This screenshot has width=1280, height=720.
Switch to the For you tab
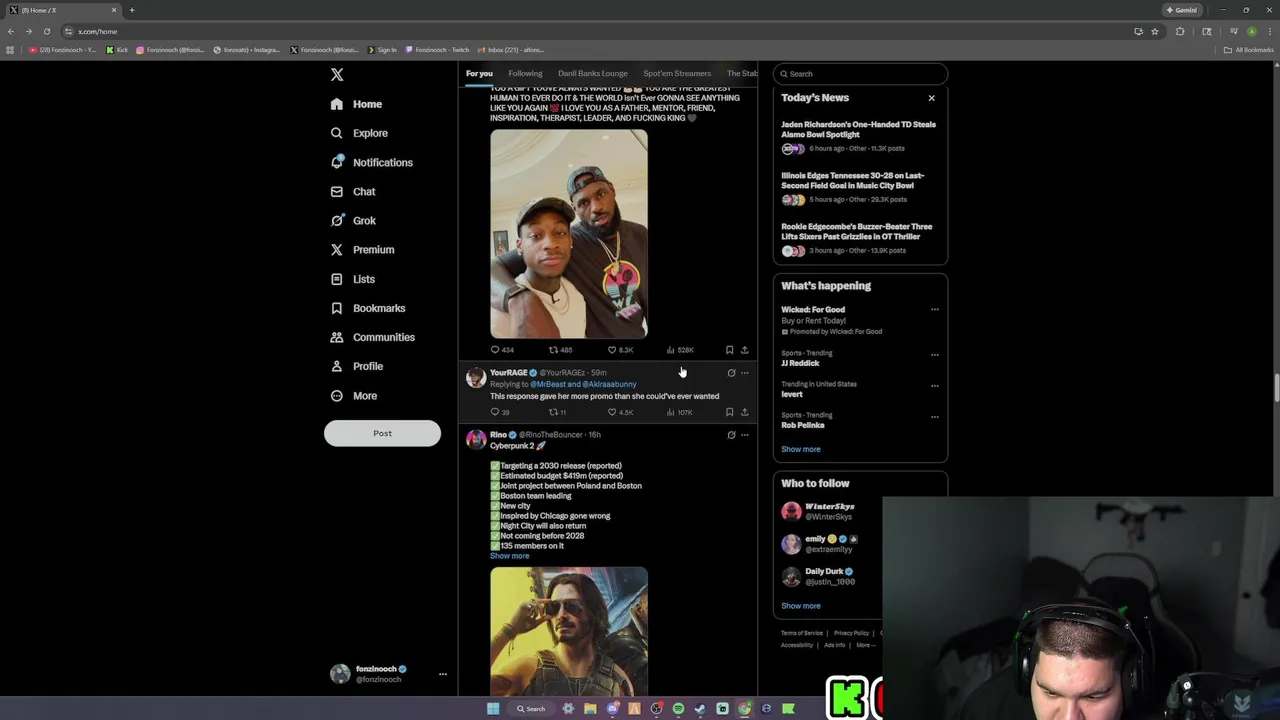tap(479, 73)
